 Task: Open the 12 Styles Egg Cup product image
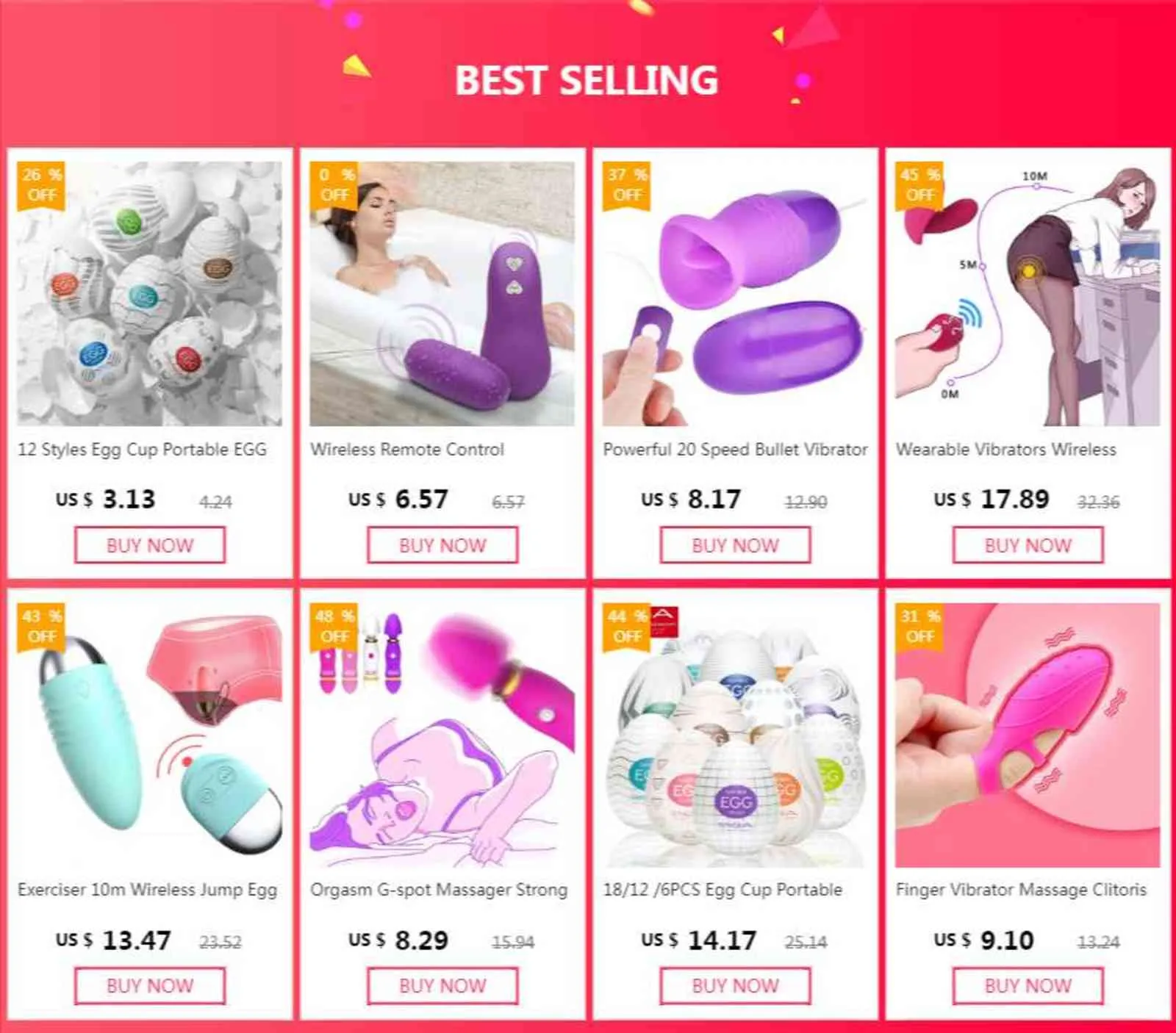149,294
